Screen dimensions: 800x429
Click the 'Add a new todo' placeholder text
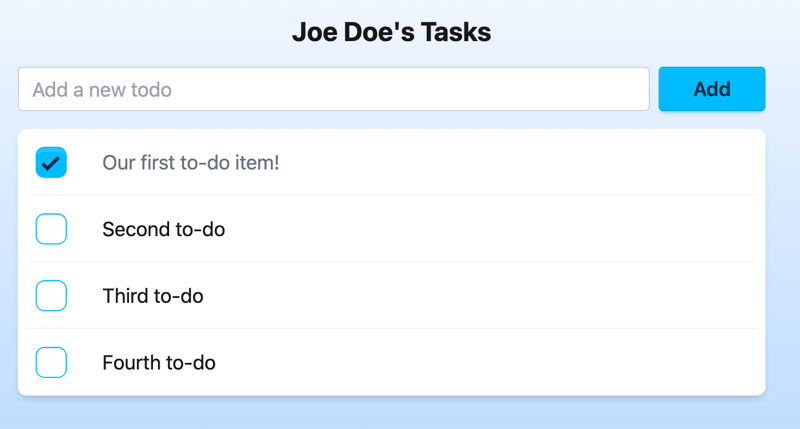tap(102, 90)
